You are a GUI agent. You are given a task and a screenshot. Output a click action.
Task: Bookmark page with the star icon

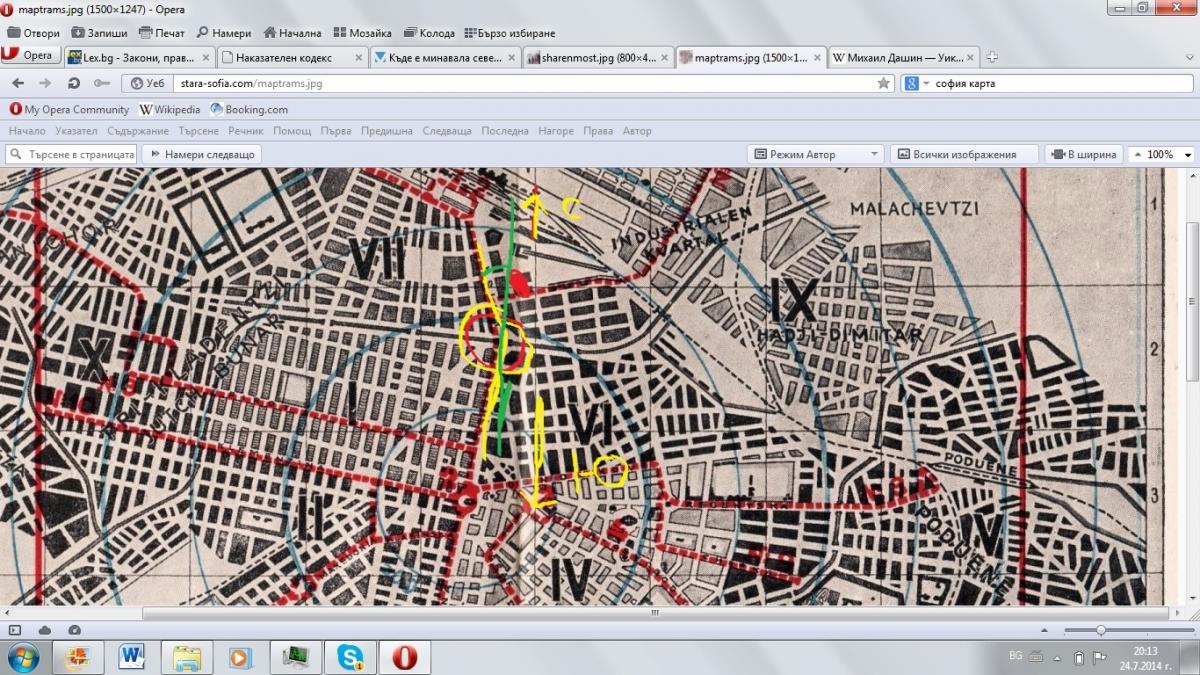[x=883, y=83]
